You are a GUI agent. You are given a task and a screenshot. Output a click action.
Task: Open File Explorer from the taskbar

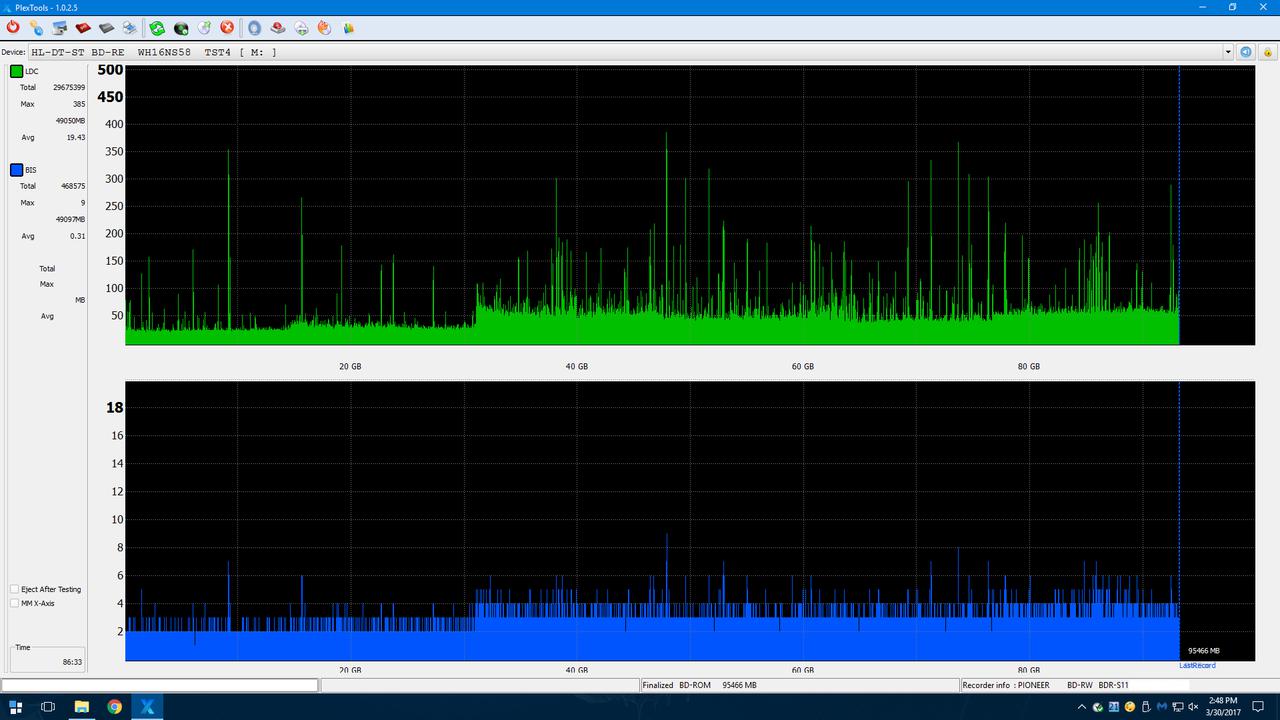pyautogui.click(x=82, y=707)
